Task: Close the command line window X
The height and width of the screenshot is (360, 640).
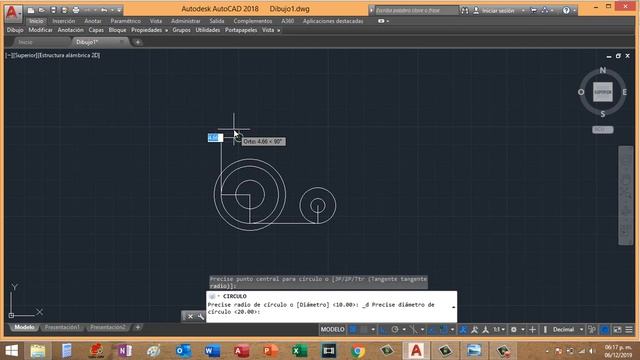Action: 190,316
